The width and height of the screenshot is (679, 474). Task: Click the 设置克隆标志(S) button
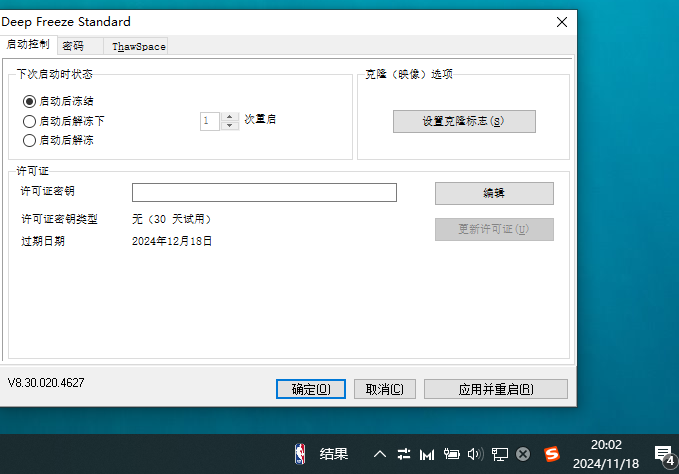464,121
